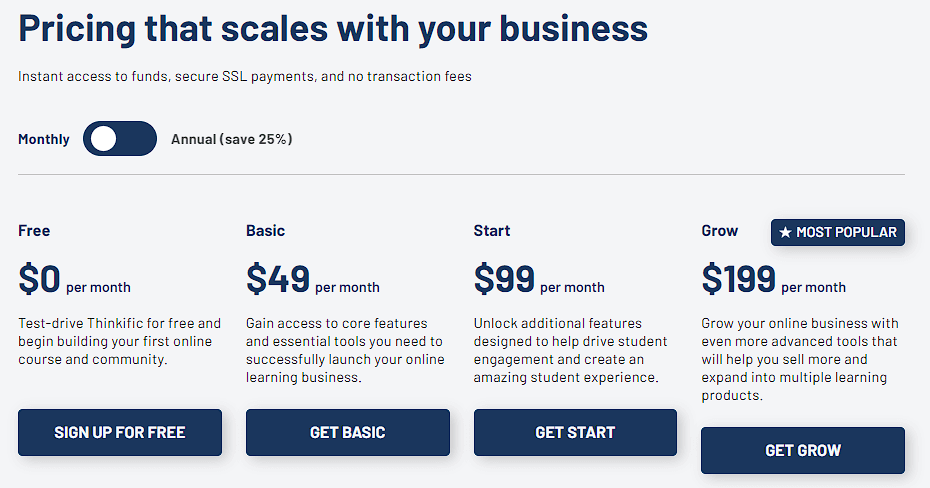The width and height of the screenshot is (930, 488).
Task: Choose the Annual (save 25%) label
Action: coord(231,139)
